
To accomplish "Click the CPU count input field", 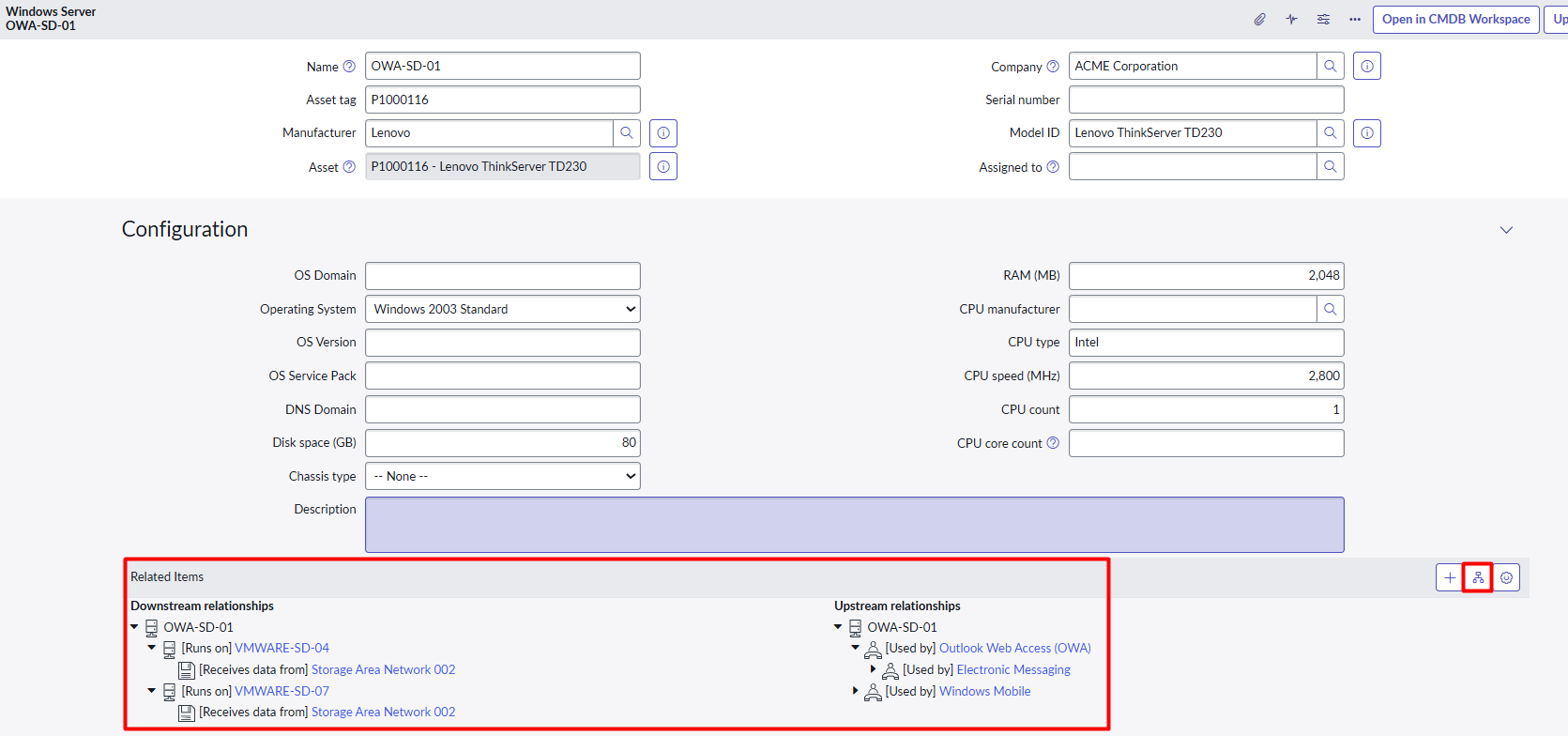I will (1207, 409).
